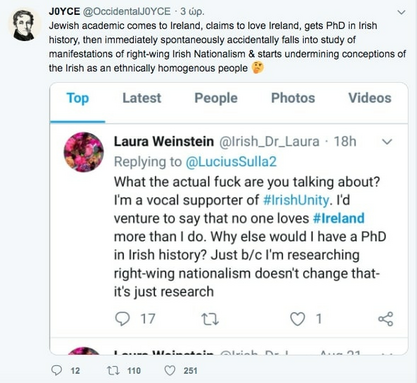Retweet Laura Weinstein's embedded tweet
The height and width of the screenshot is (383, 417).
[210, 319]
